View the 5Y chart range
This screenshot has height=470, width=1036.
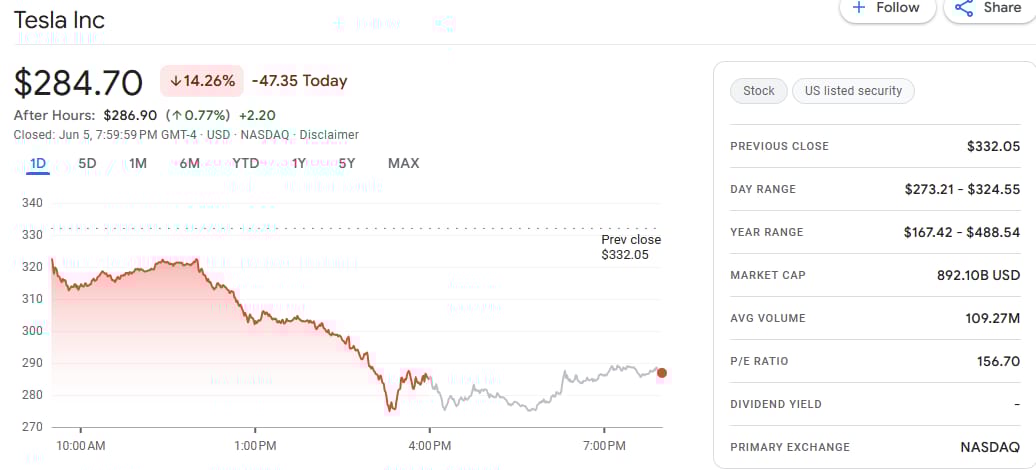tap(347, 163)
